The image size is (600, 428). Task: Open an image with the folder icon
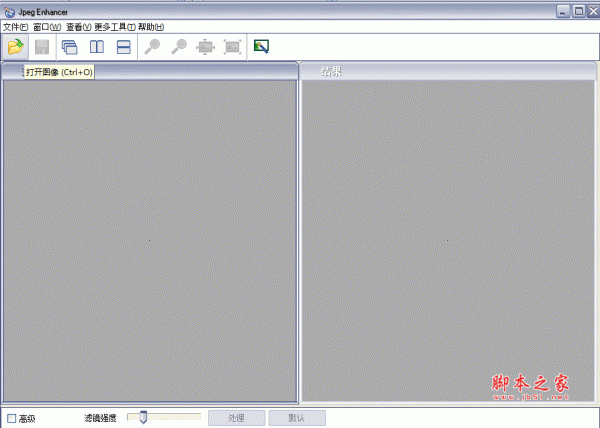(15, 47)
